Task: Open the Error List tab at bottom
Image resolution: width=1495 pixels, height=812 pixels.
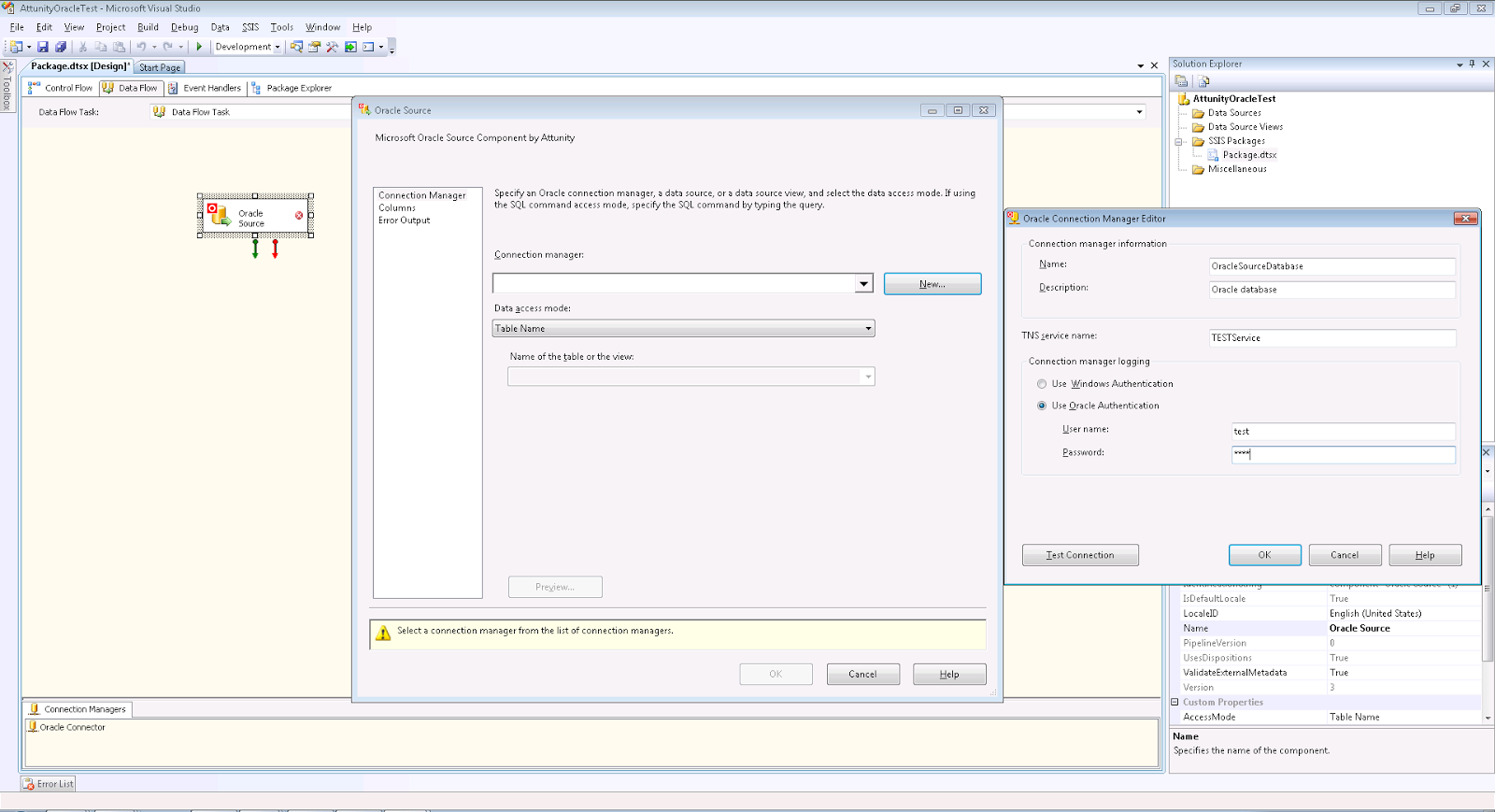Action: (49, 784)
